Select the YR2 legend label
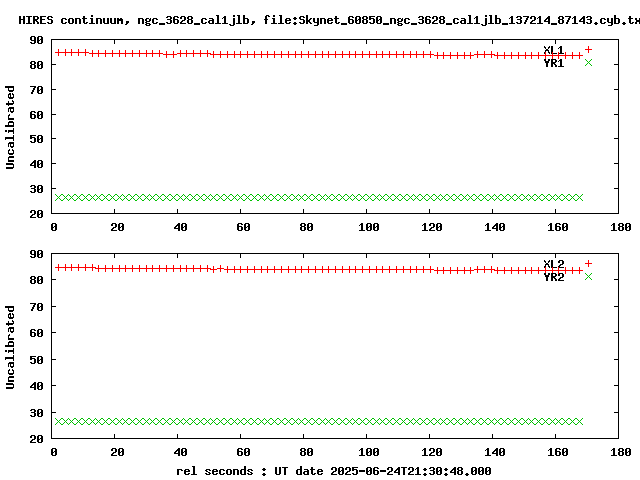Viewport: 640px width, 480px height. pos(553,277)
